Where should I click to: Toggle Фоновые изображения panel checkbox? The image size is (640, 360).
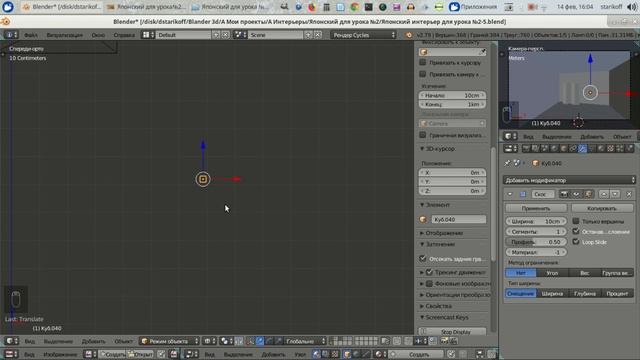(x=429, y=283)
